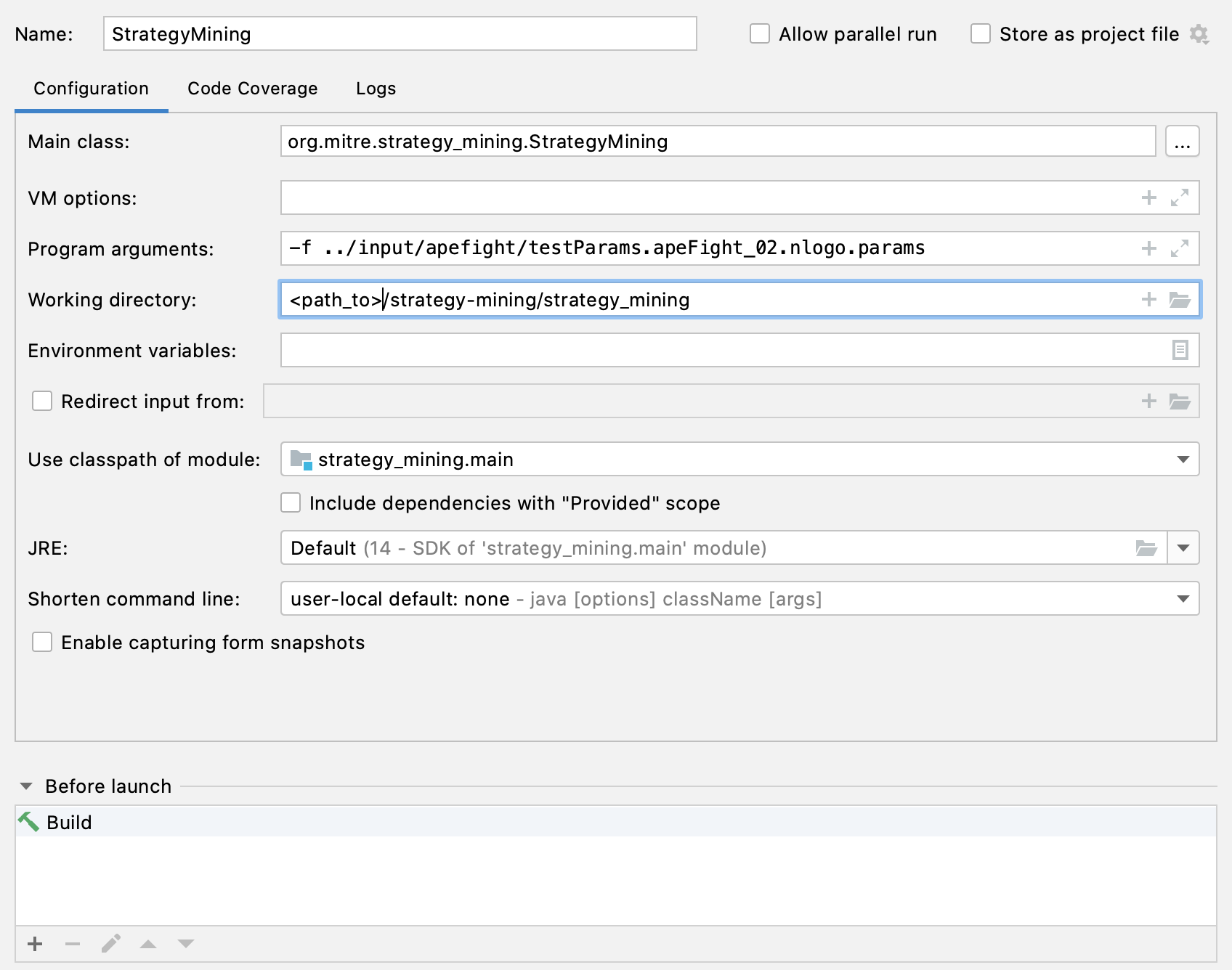Open main class browse ellipsis button

pos(1182,142)
